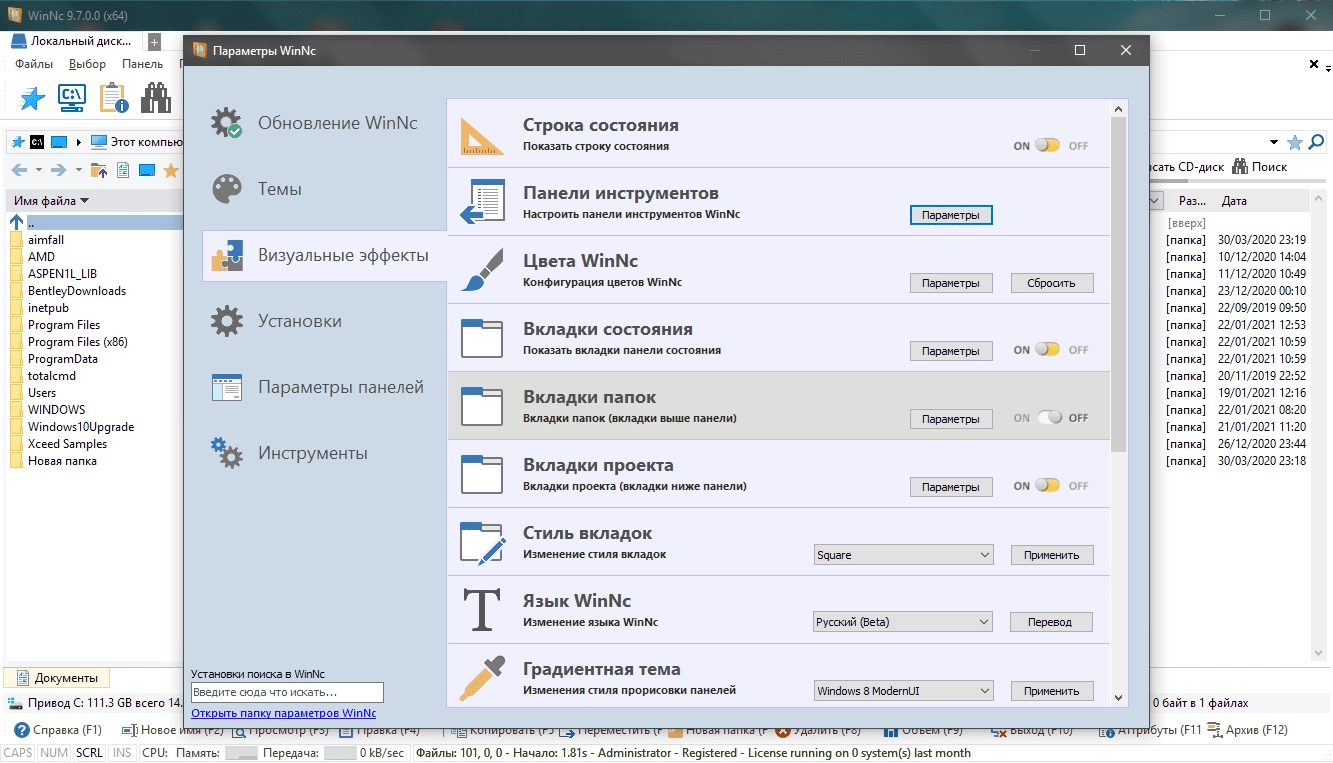Click Параметры button for Панели инструментов
Screen dimensions: 1333x763
coord(951,215)
